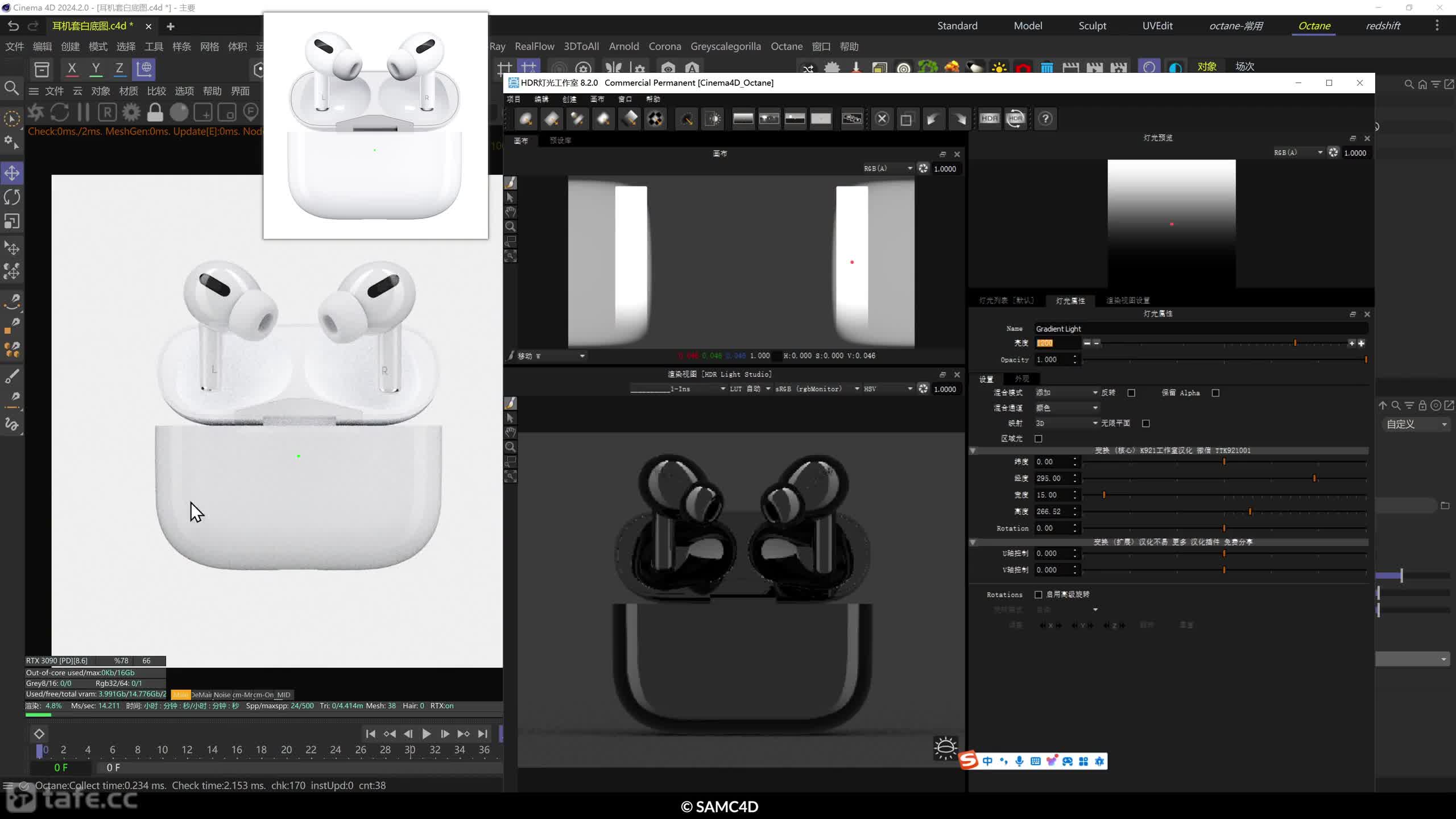The image size is (1456, 819).
Task: Add a dark light from the toolbar
Action: coord(687,119)
